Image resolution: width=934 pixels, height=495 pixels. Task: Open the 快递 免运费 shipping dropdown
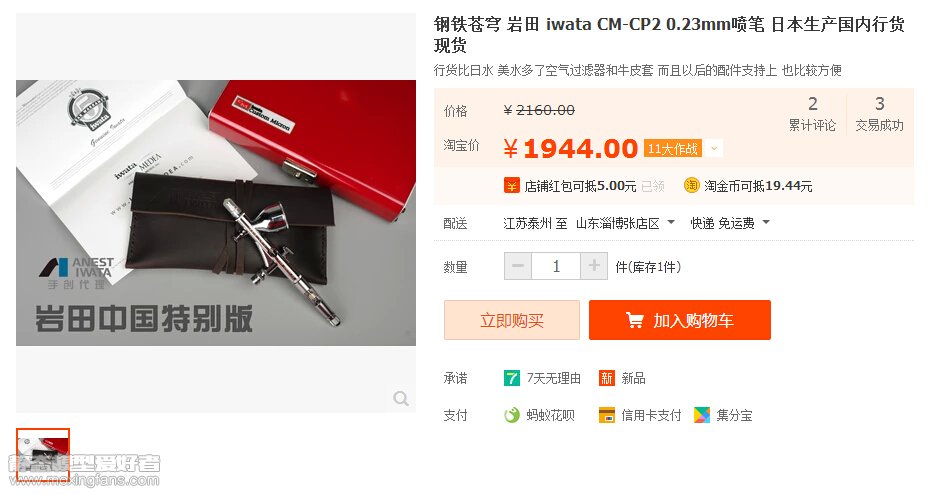[x=730, y=223]
